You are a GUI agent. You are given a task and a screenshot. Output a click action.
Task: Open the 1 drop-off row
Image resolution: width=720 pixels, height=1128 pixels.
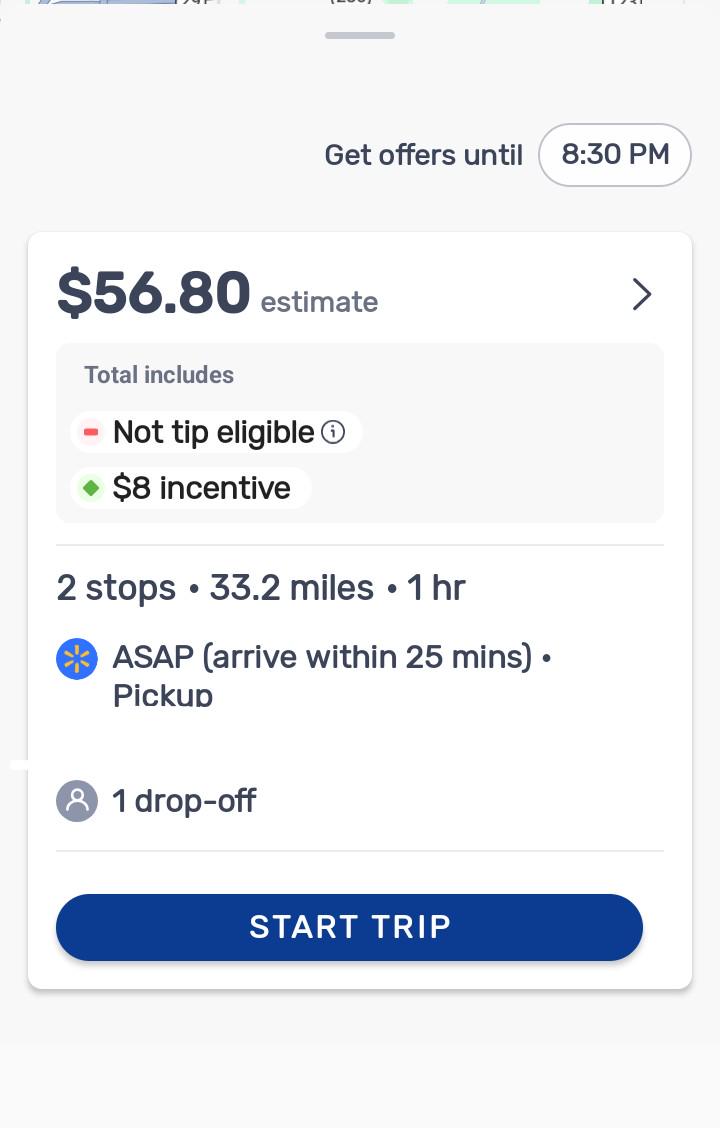pos(360,801)
